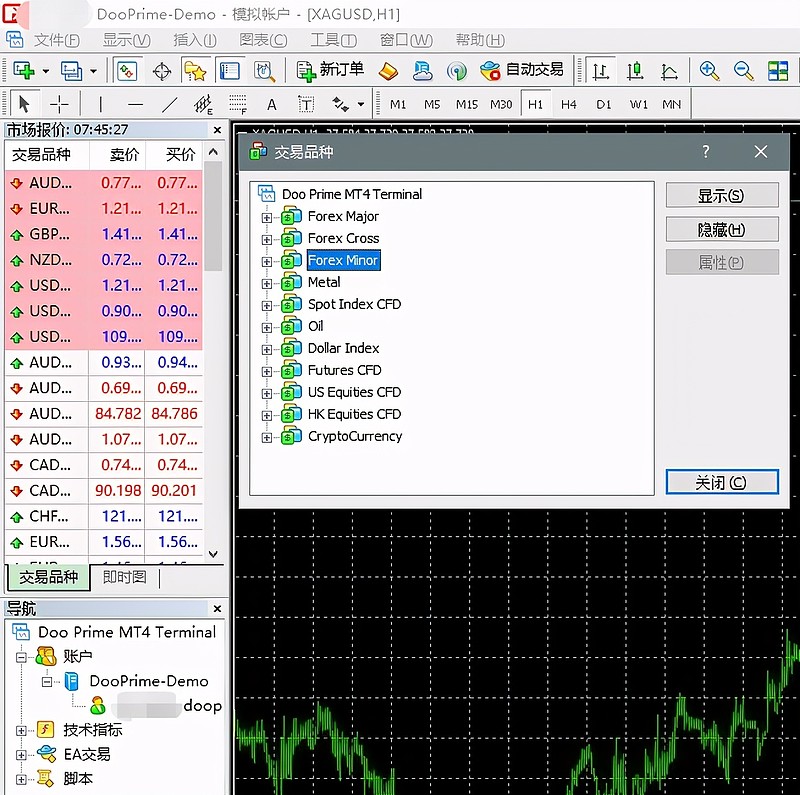
Task: Draw Fibonacci retracement tool
Action: pyautogui.click(x=238, y=105)
